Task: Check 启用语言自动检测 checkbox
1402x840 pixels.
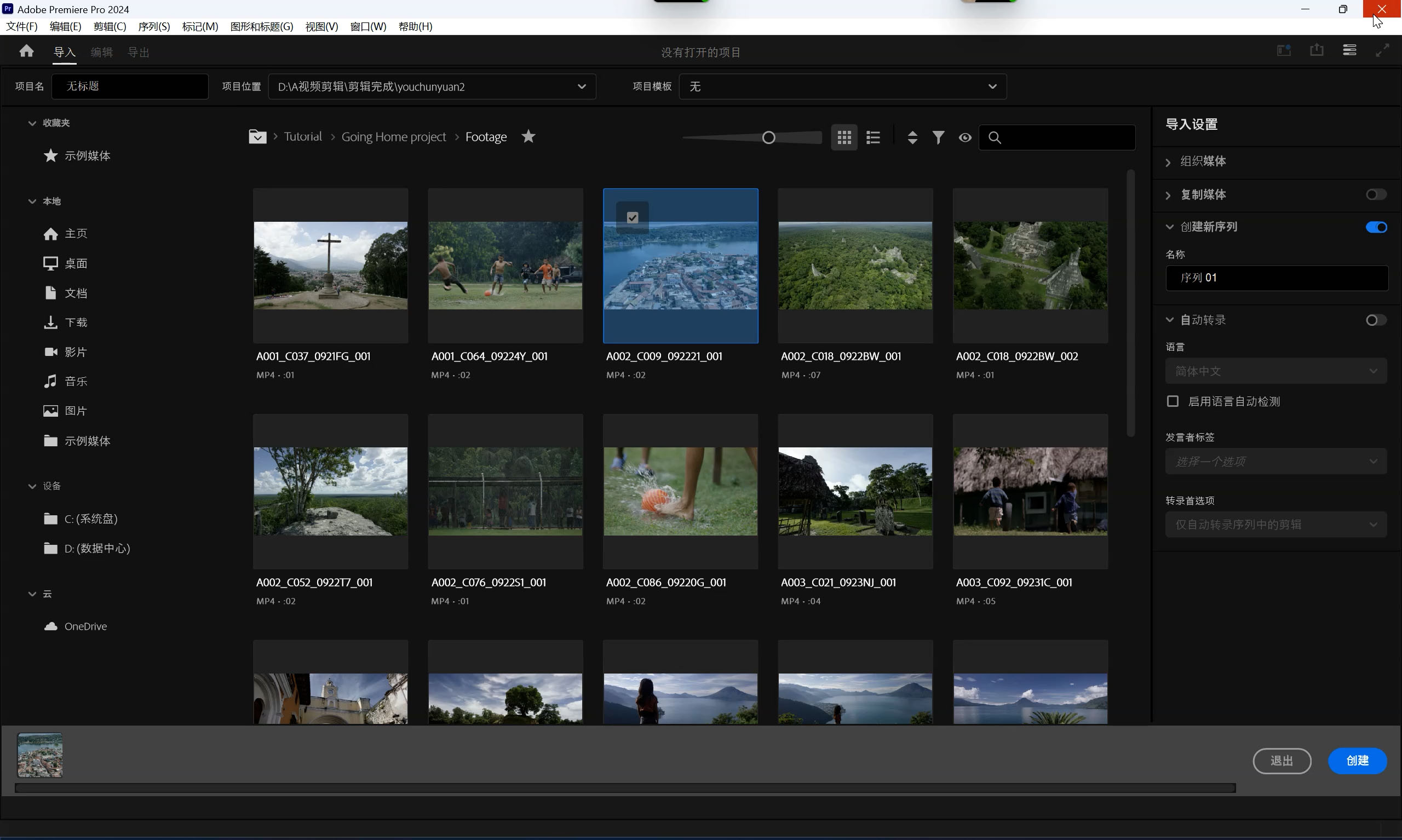Action: coord(1172,401)
